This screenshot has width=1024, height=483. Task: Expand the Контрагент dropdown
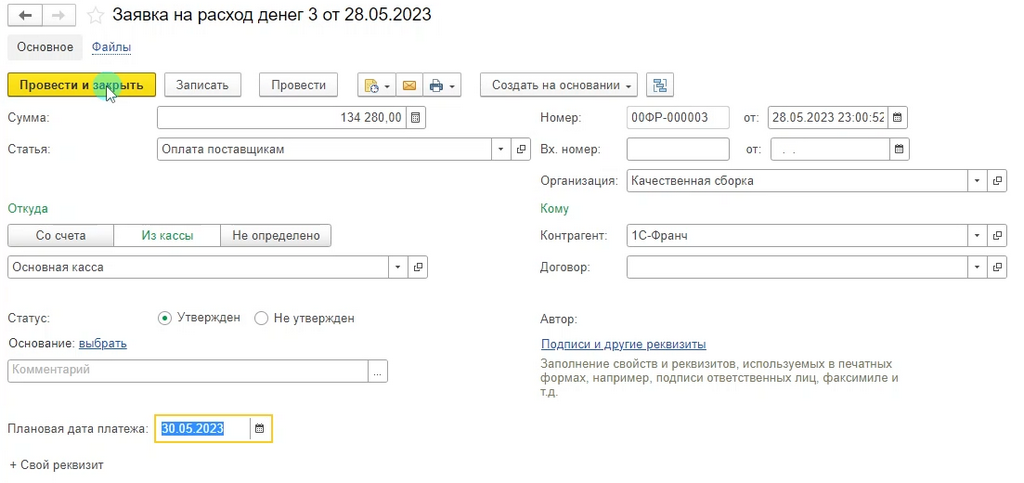(978, 236)
